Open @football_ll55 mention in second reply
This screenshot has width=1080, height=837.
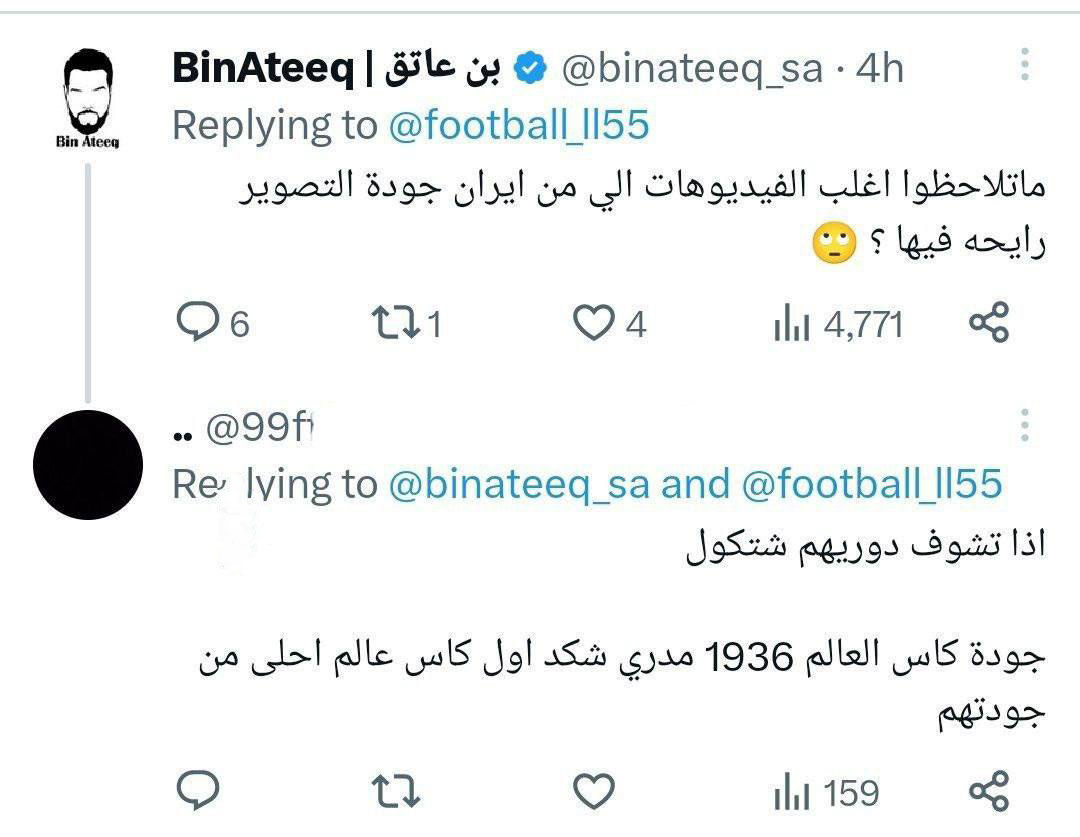pyautogui.click(x=872, y=485)
